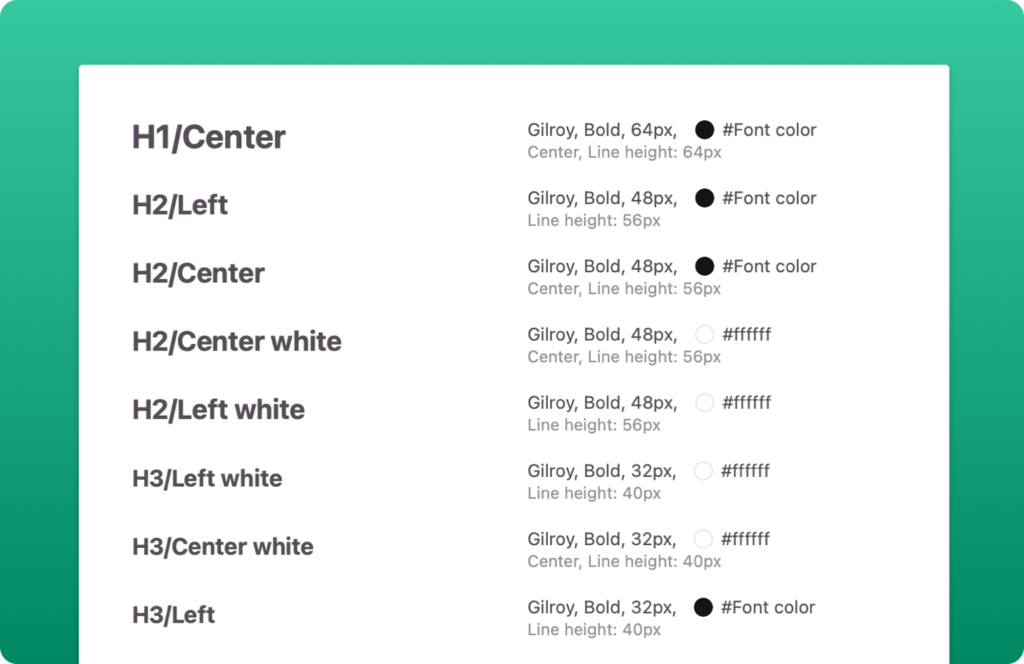Click the white color circle for H2/Left white
This screenshot has width=1024, height=664.
tap(704, 403)
